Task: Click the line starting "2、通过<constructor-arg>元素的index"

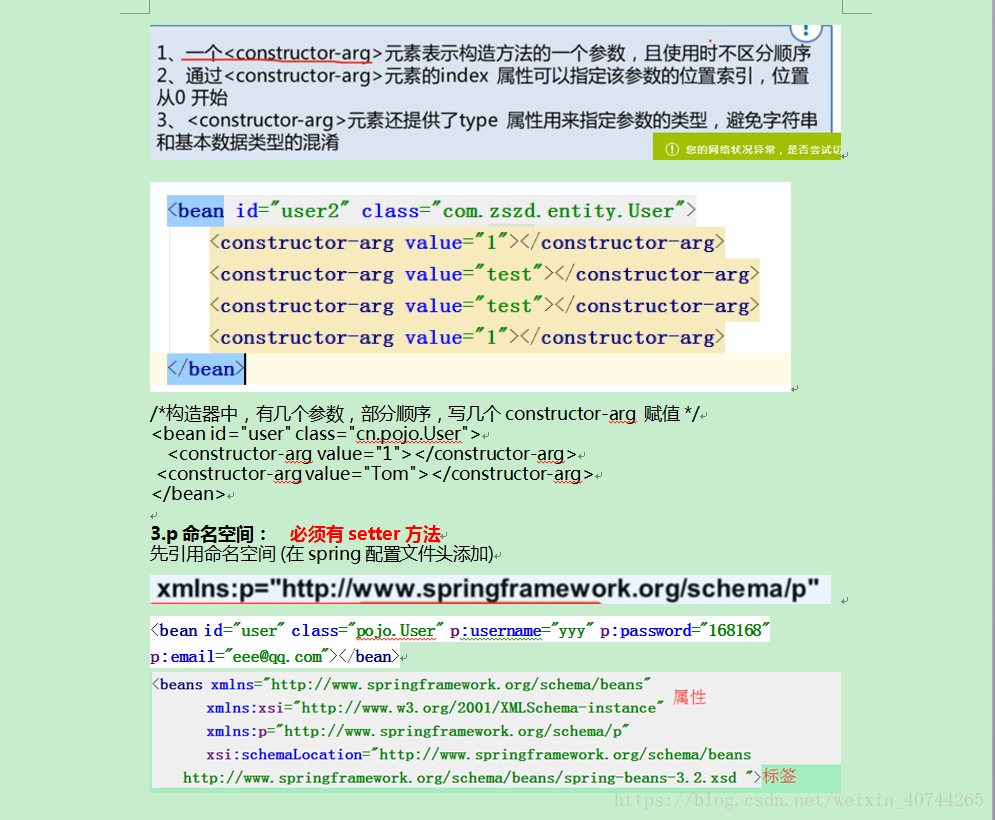Action: pos(483,76)
